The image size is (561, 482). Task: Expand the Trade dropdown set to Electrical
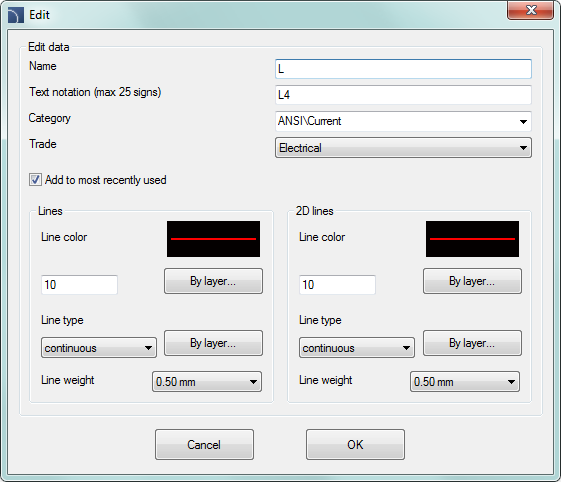tap(403, 148)
